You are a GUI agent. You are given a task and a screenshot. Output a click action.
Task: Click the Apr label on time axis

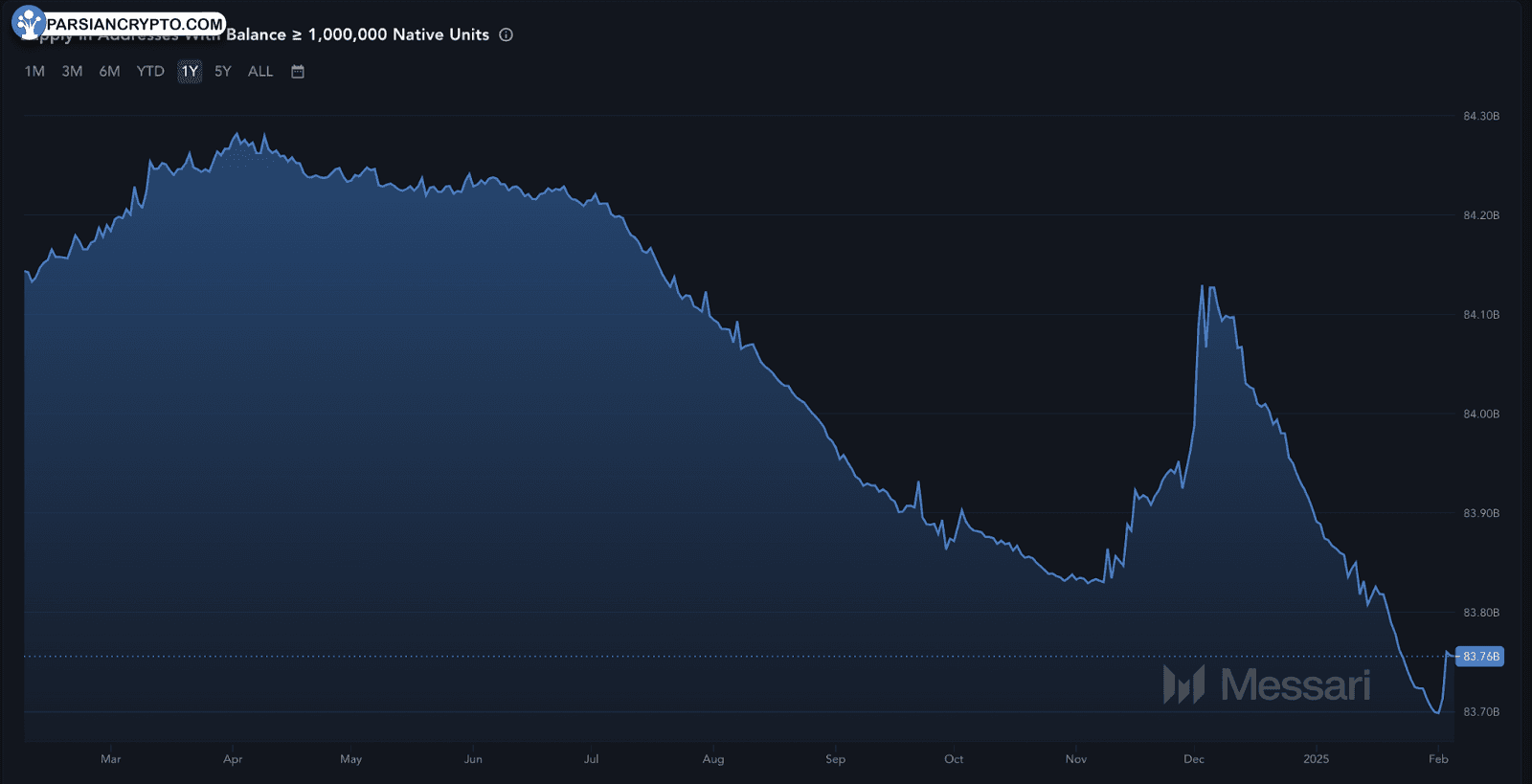[x=233, y=759]
